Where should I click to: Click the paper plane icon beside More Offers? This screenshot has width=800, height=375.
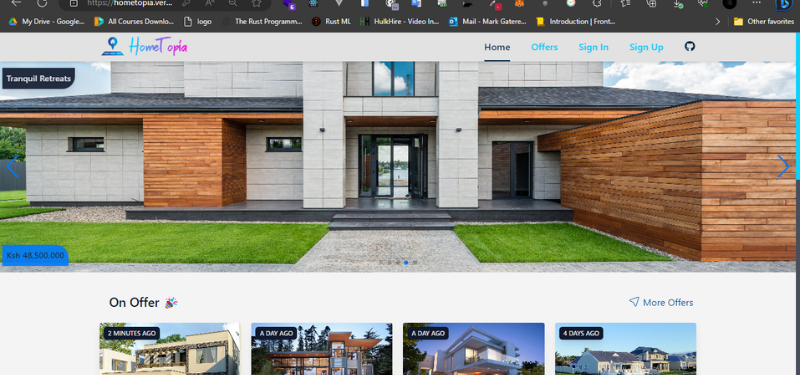[634, 302]
